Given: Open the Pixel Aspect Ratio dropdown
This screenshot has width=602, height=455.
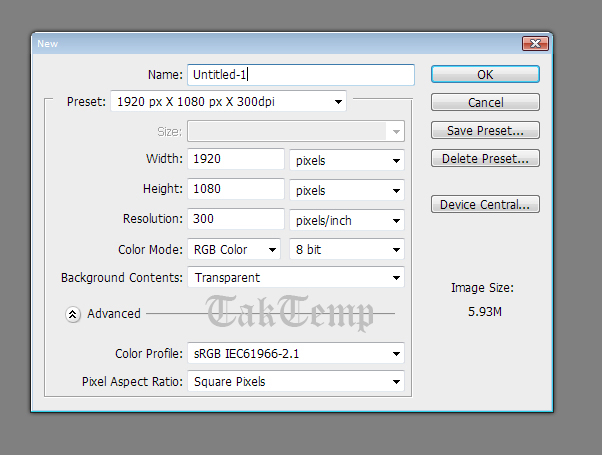Looking at the screenshot, I should pos(296,381).
